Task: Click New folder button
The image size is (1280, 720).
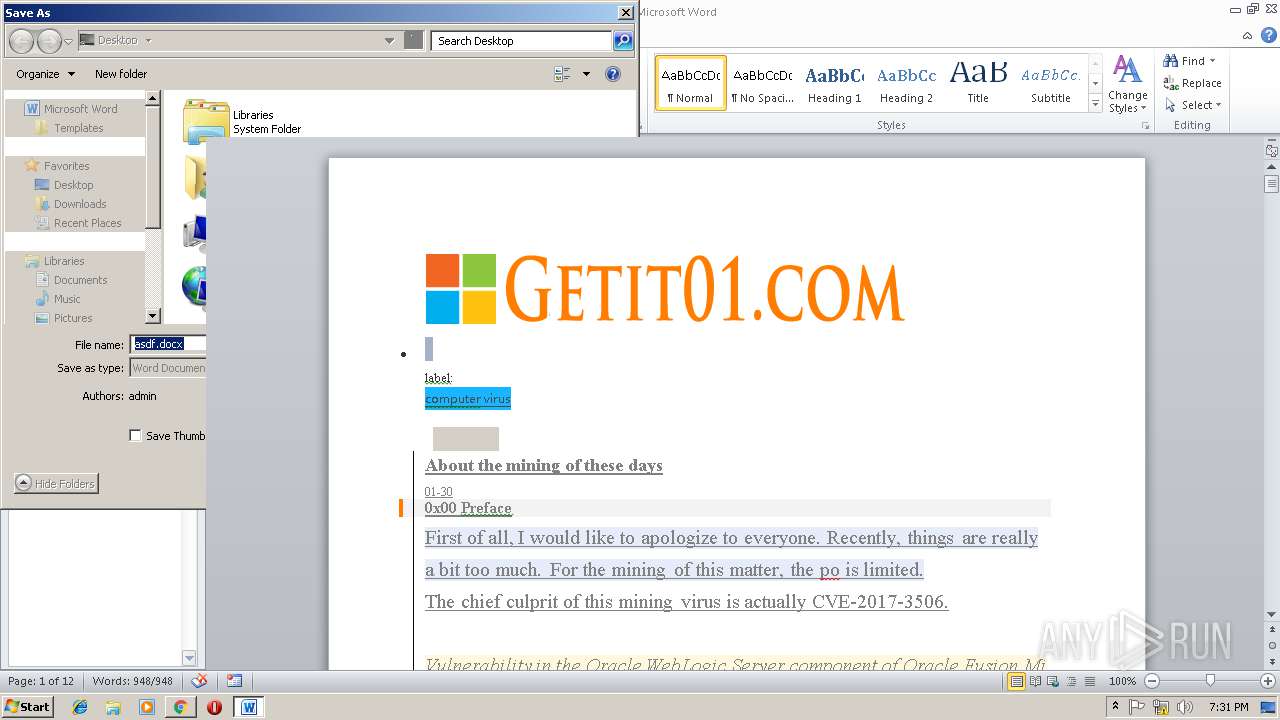Action: 121,74
